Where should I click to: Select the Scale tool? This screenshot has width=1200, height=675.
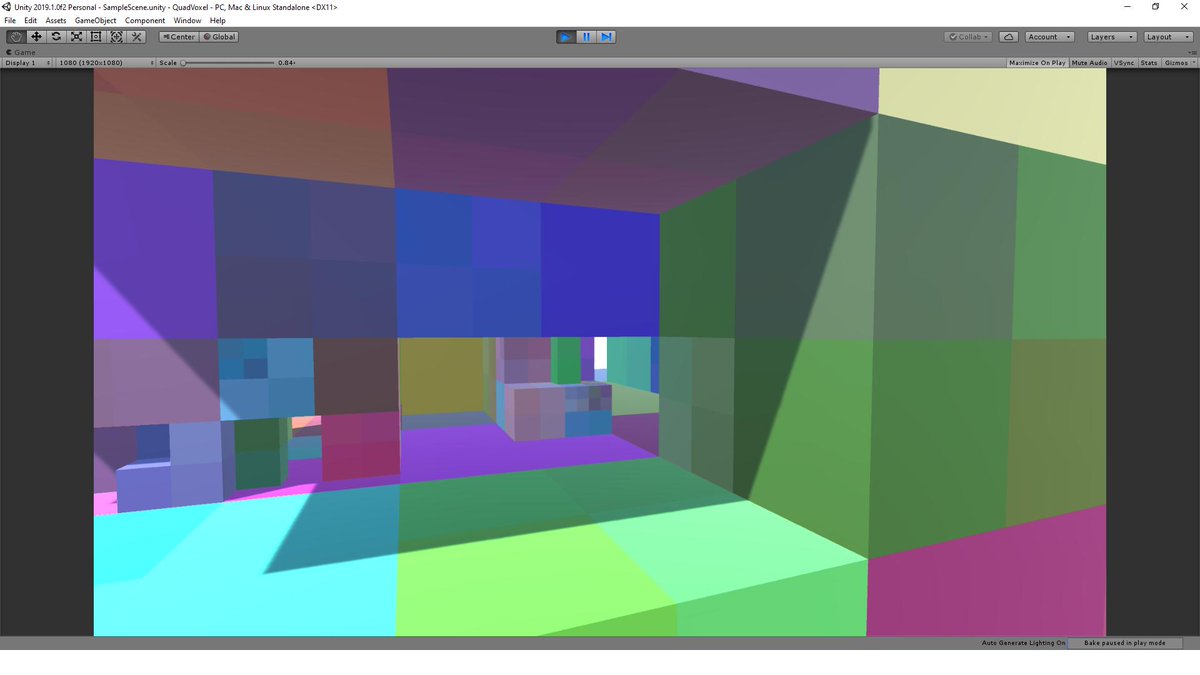(x=77, y=37)
